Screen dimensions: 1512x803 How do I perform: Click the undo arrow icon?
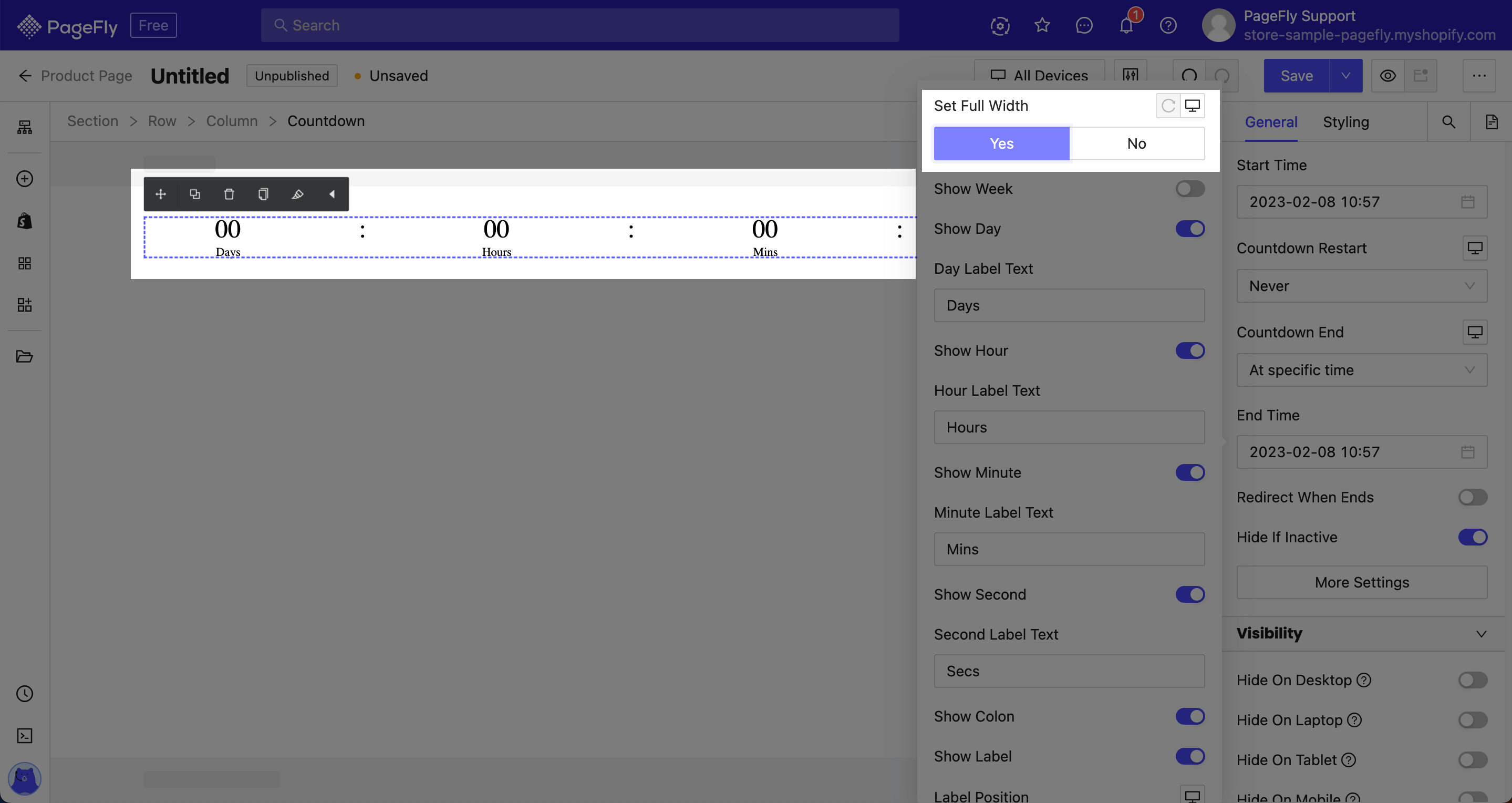point(1189,76)
